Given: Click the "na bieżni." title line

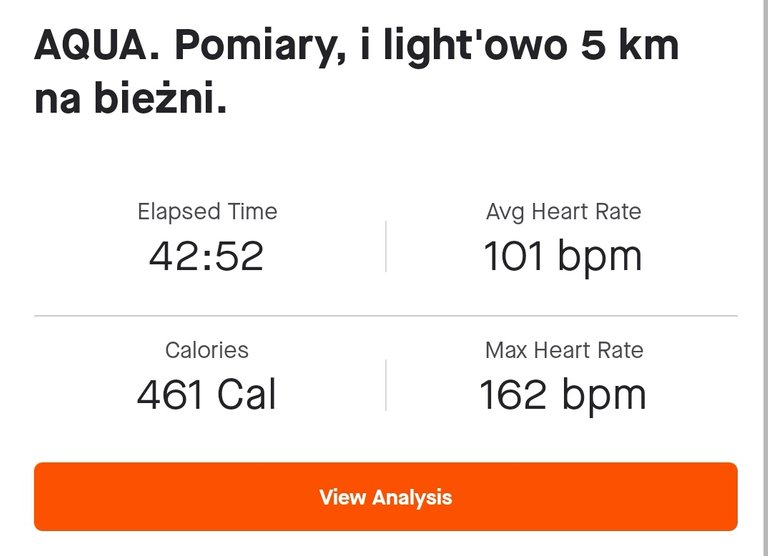Looking at the screenshot, I should pos(131,98).
